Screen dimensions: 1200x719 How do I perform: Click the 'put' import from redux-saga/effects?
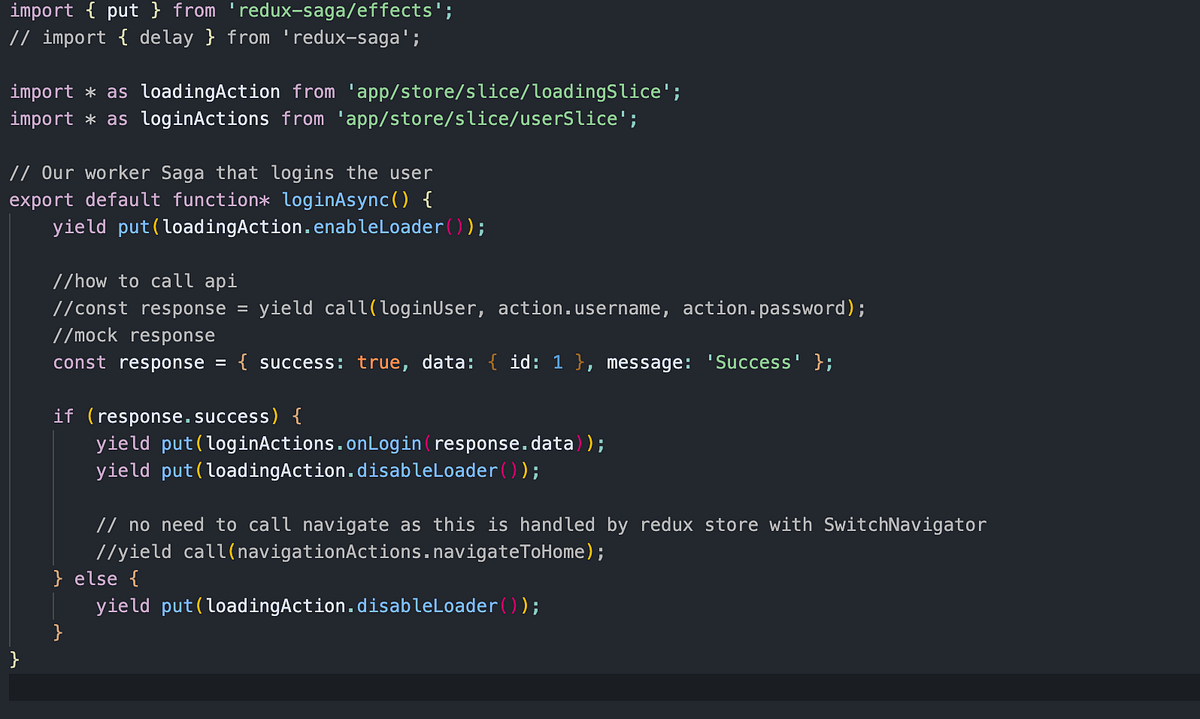pyautogui.click(x=122, y=10)
